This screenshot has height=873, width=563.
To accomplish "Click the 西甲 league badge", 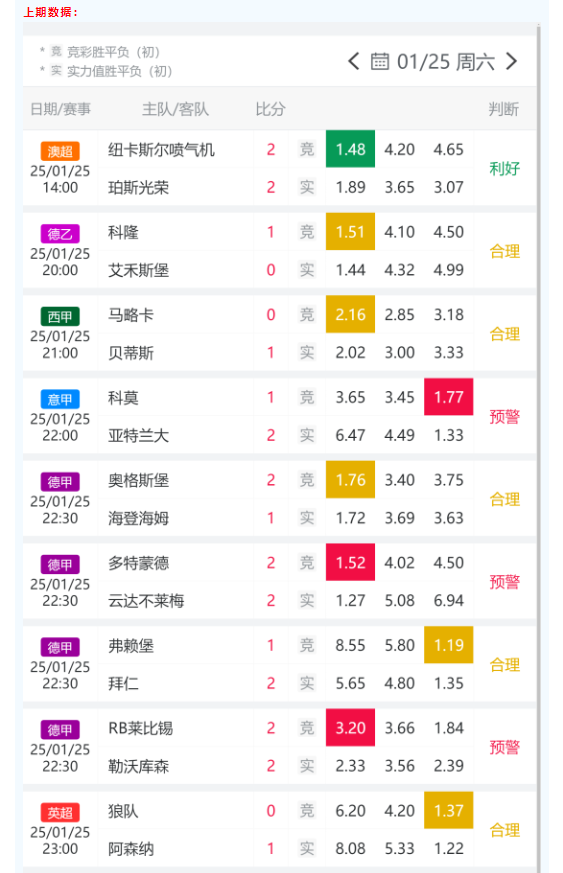I will coord(60,317).
